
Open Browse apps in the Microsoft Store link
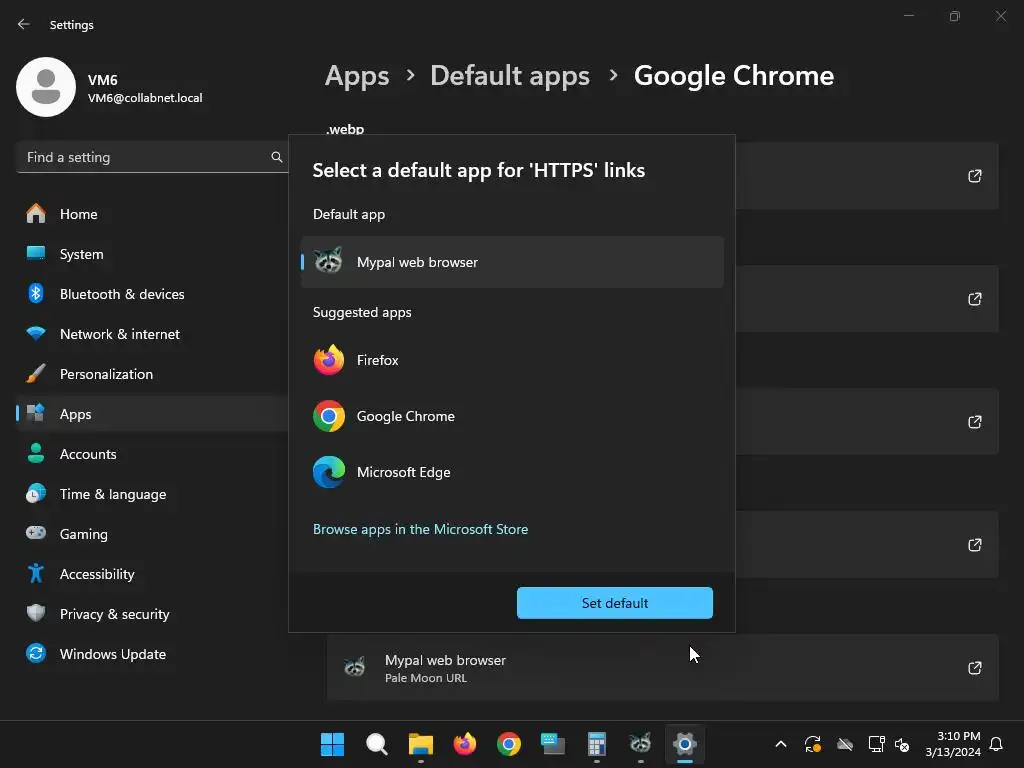421,529
